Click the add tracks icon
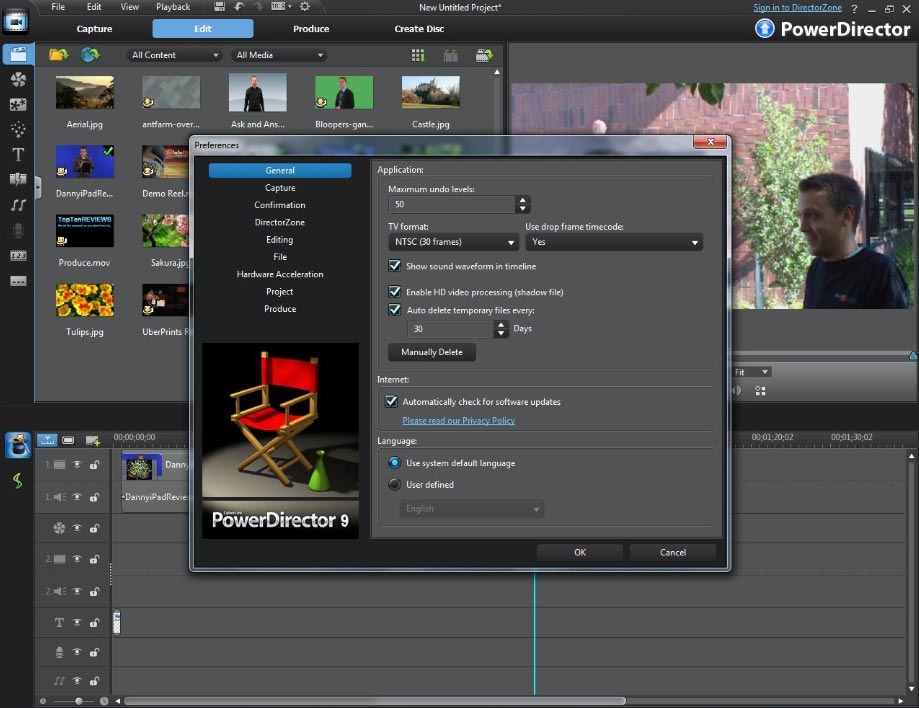The height and width of the screenshot is (708, 919). (93, 440)
